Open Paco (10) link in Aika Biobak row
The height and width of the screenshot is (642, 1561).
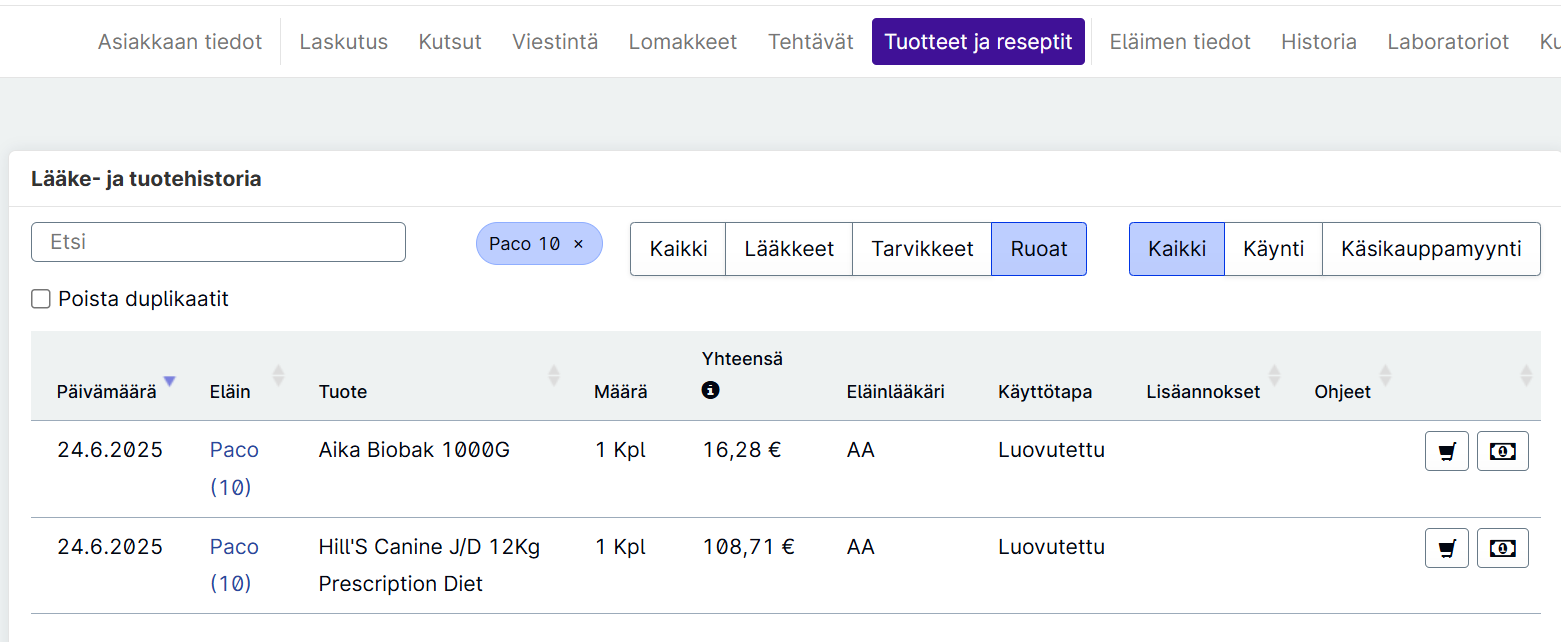(x=234, y=468)
